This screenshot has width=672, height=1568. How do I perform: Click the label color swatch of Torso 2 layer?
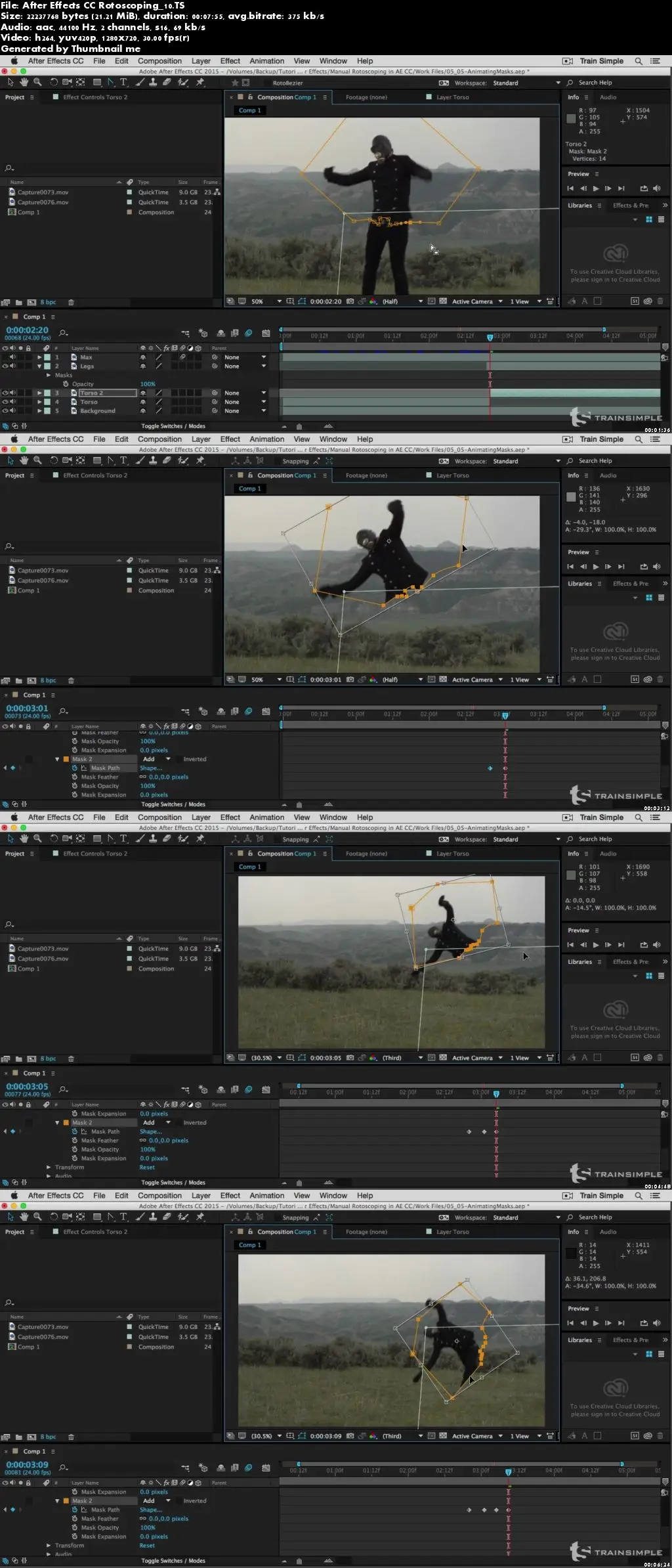pyautogui.click(x=47, y=393)
